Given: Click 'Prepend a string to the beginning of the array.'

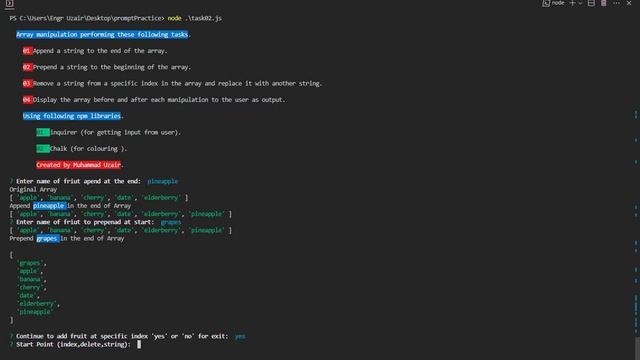Looking at the screenshot, I should pyautogui.click(x=112, y=67).
